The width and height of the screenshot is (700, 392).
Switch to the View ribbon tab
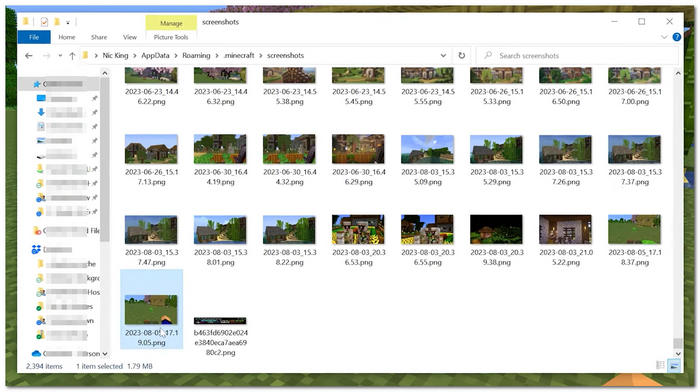tap(130, 37)
